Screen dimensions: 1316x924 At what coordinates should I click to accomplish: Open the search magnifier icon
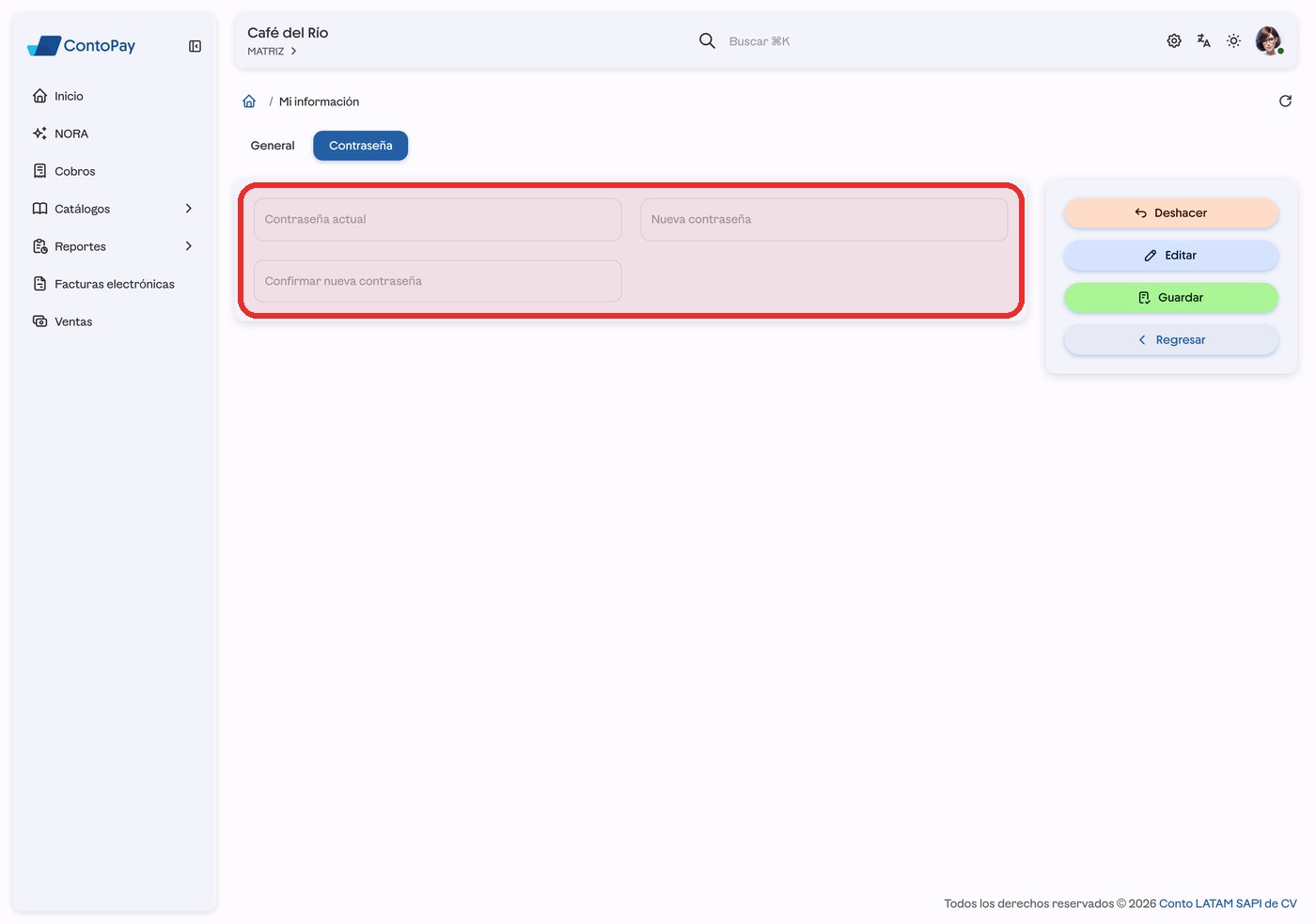[x=707, y=40]
